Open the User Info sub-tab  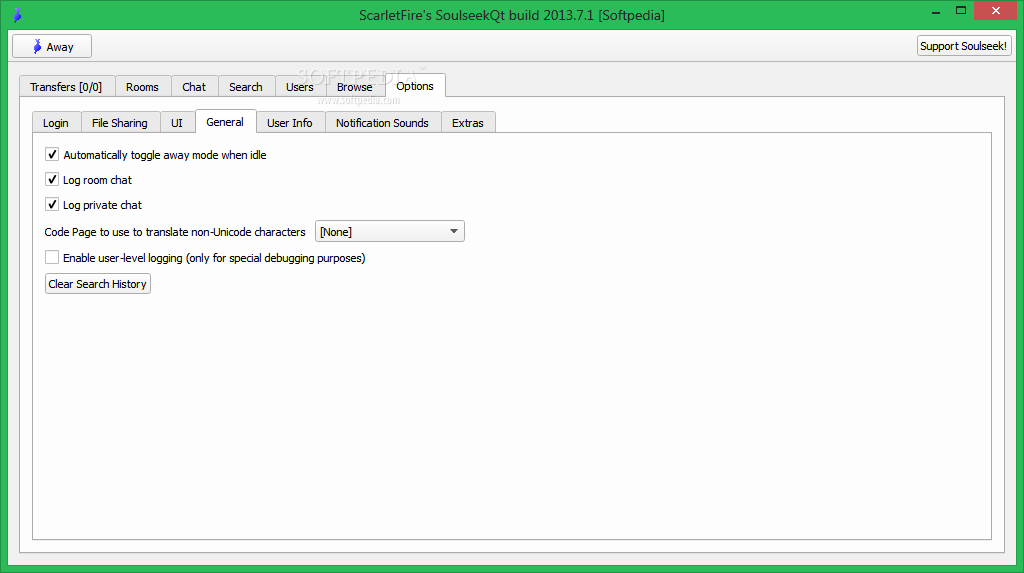[x=290, y=123]
